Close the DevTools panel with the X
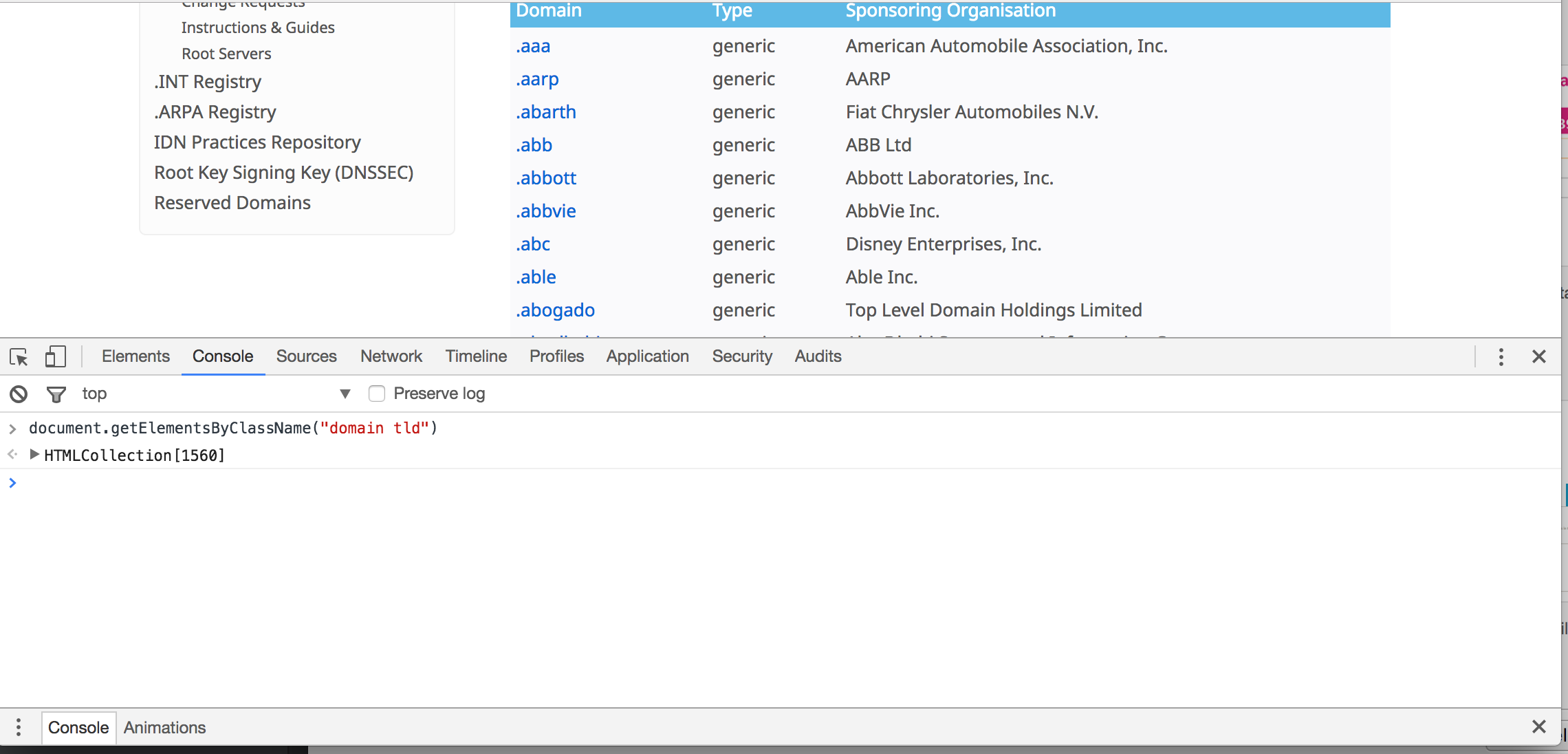The height and width of the screenshot is (754, 1568). click(x=1539, y=356)
